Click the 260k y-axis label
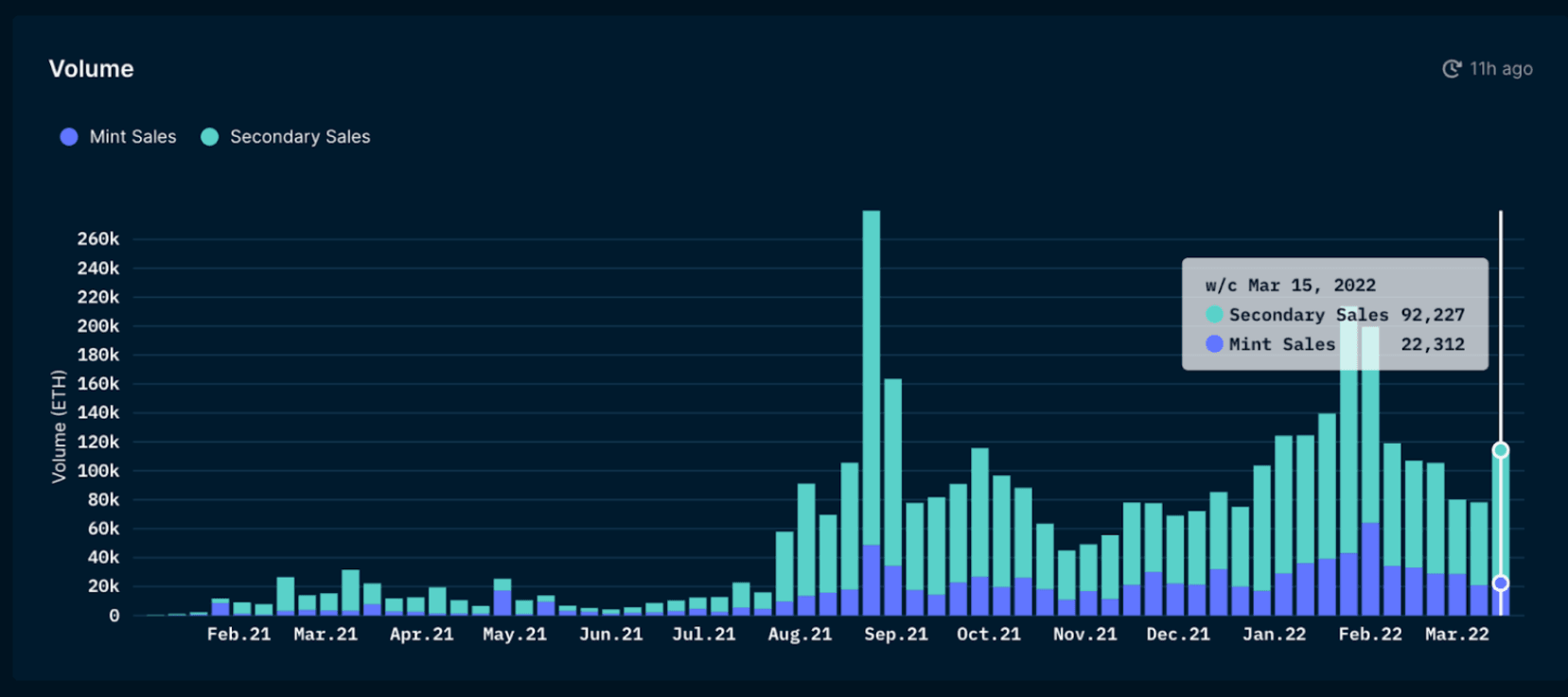 click(x=98, y=239)
